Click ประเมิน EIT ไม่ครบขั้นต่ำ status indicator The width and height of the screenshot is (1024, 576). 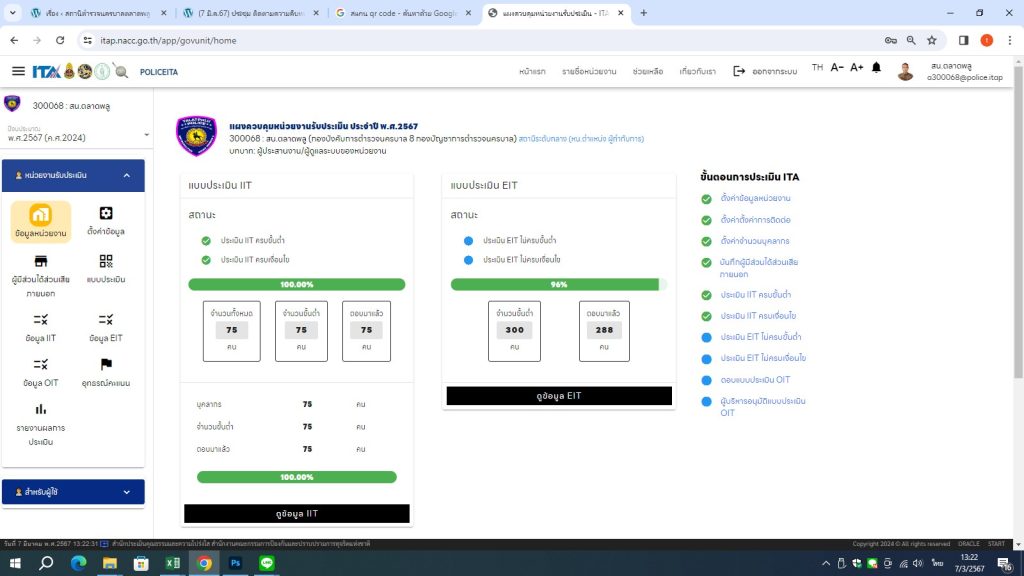click(x=468, y=241)
